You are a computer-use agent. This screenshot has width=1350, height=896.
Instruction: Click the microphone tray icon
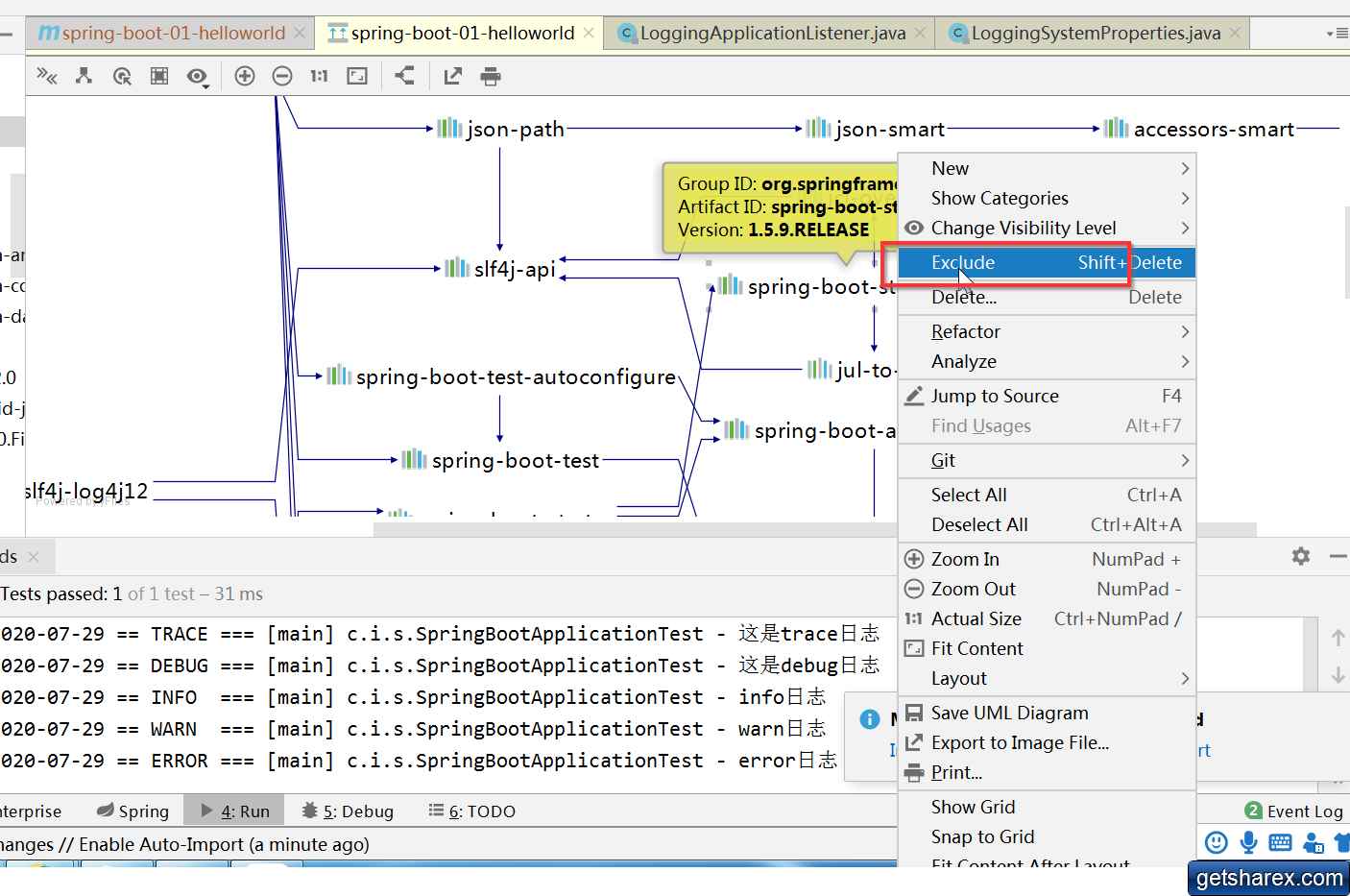click(1248, 842)
